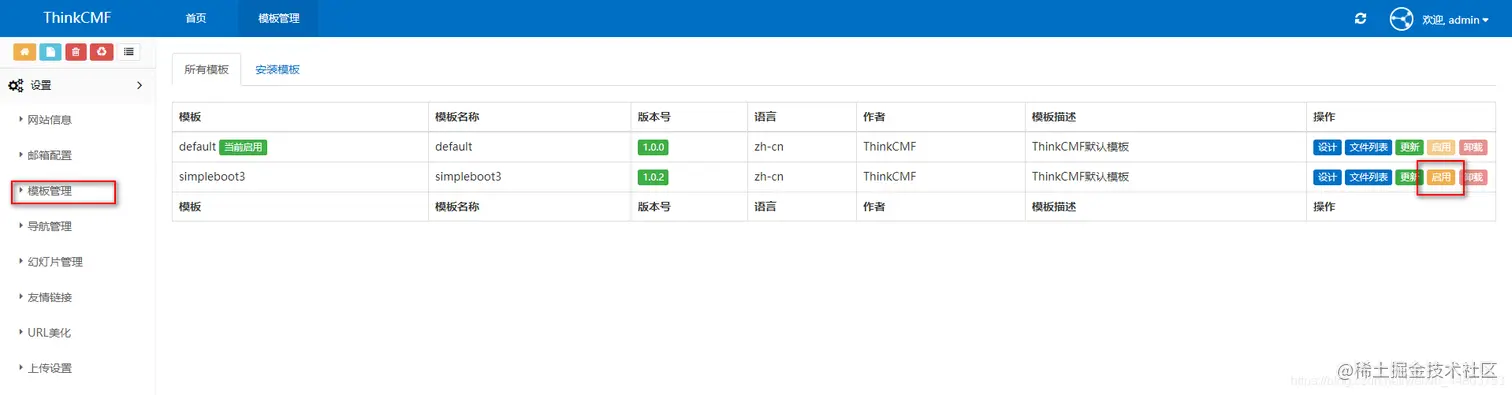Open URL美化 in the sidebar
Image resolution: width=1512 pixels, height=395 pixels.
[49, 333]
